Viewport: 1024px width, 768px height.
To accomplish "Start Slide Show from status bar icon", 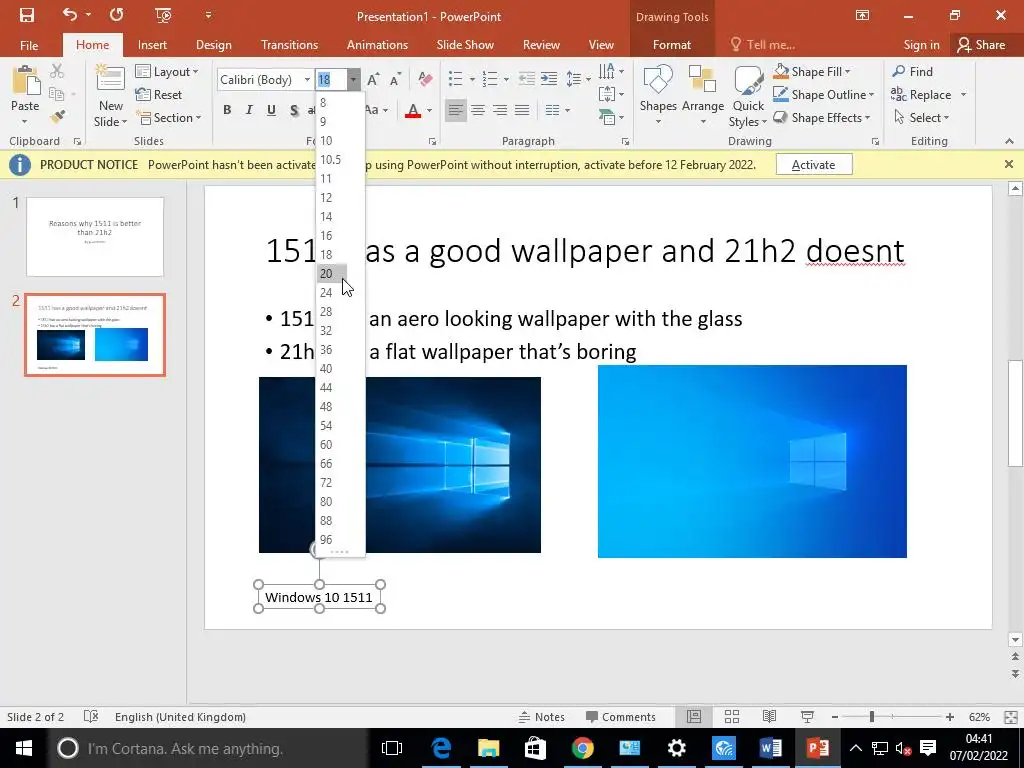I will point(807,717).
